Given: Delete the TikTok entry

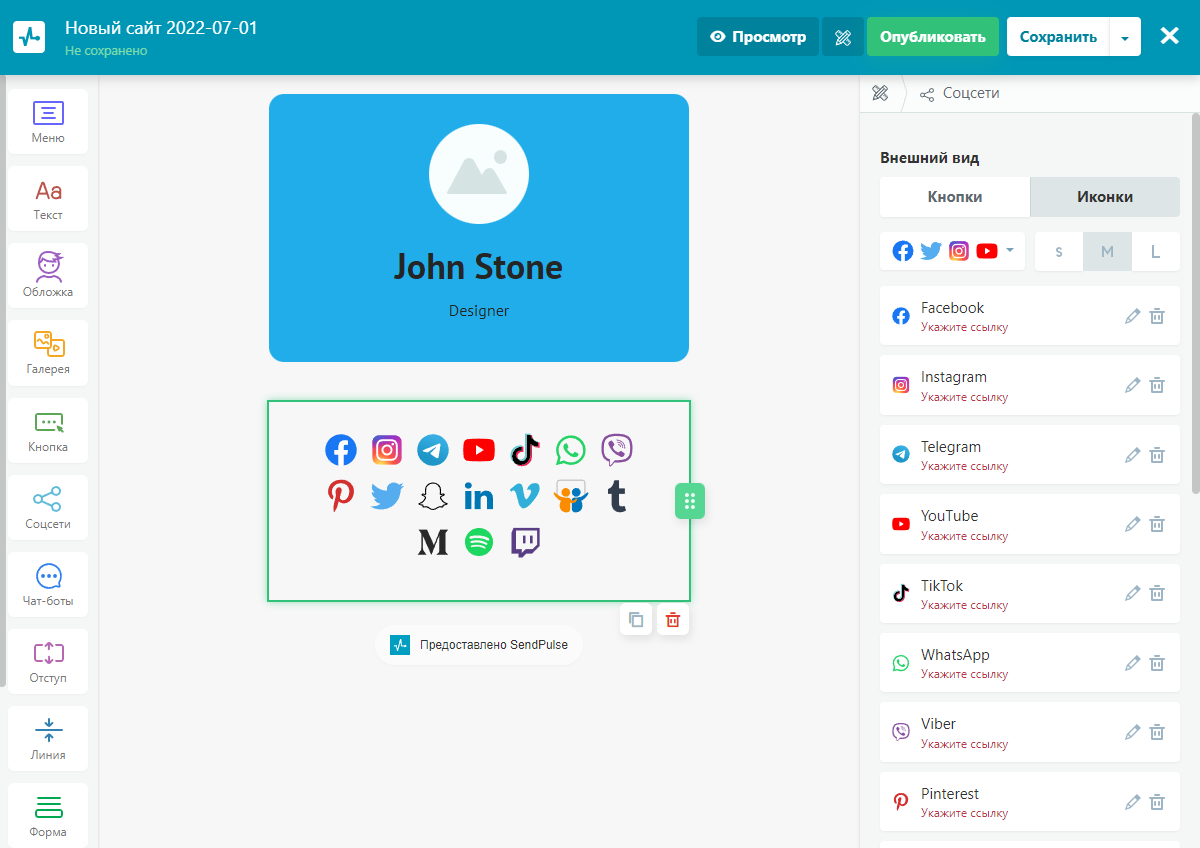Looking at the screenshot, I should pyautogui.click(x=1157, y=593).
